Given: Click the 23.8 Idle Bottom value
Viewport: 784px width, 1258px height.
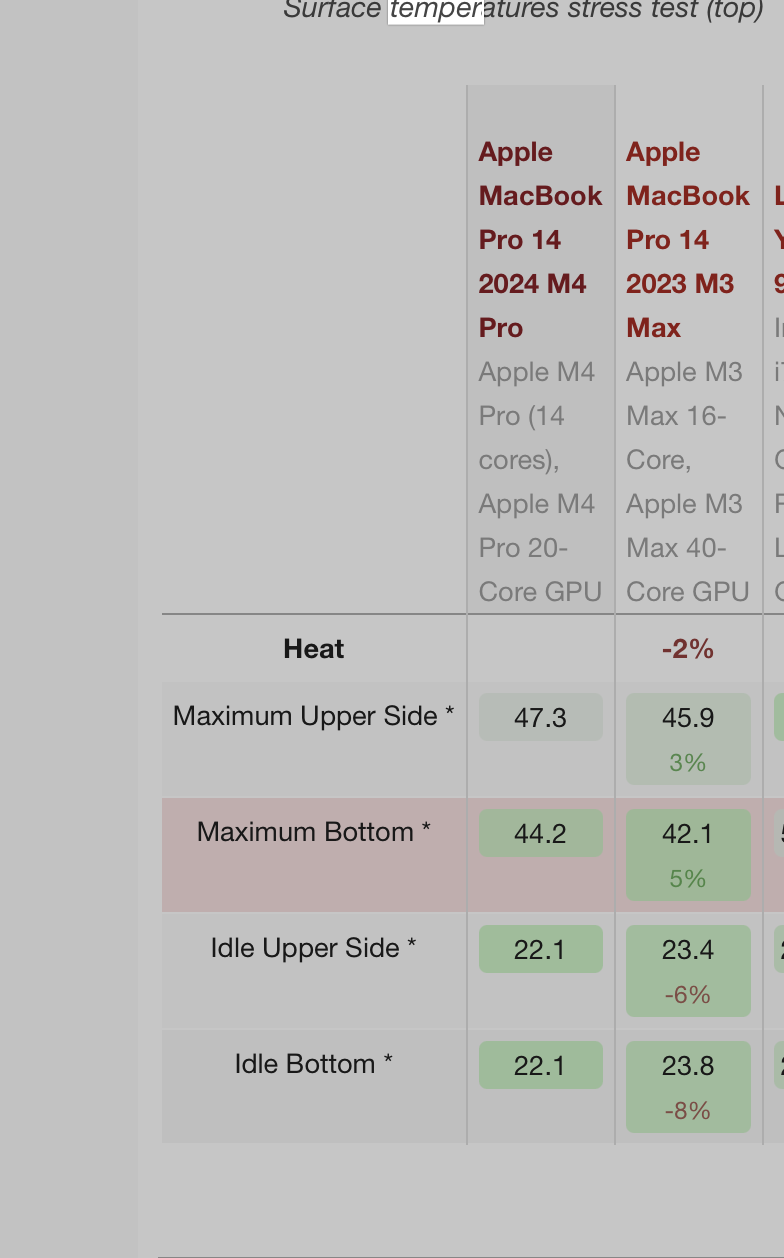Looking at the screenshot, I should tap(688, 1066).
